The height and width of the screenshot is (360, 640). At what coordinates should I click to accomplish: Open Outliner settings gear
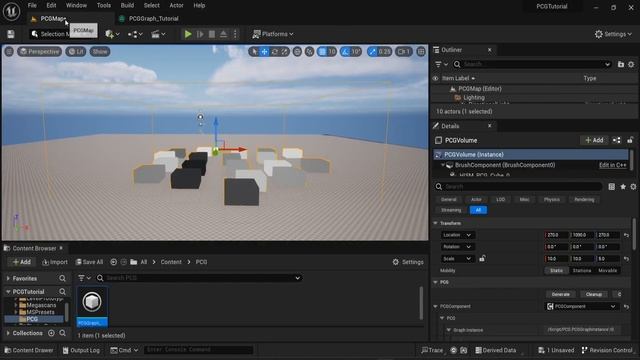tap(631, 64)
